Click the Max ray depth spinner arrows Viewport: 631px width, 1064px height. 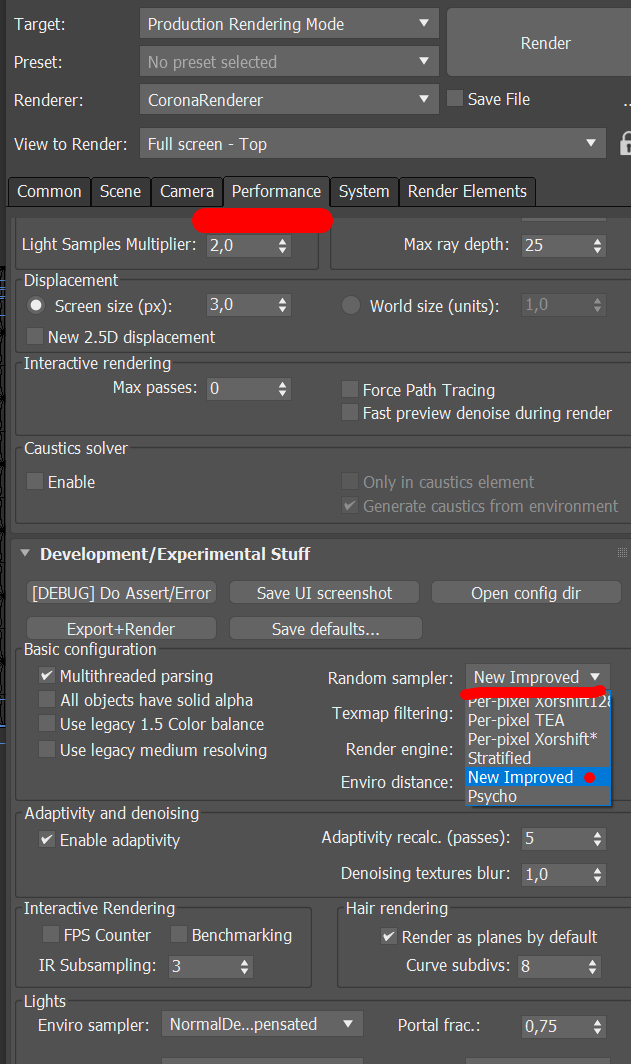click(x=597, y=245)
